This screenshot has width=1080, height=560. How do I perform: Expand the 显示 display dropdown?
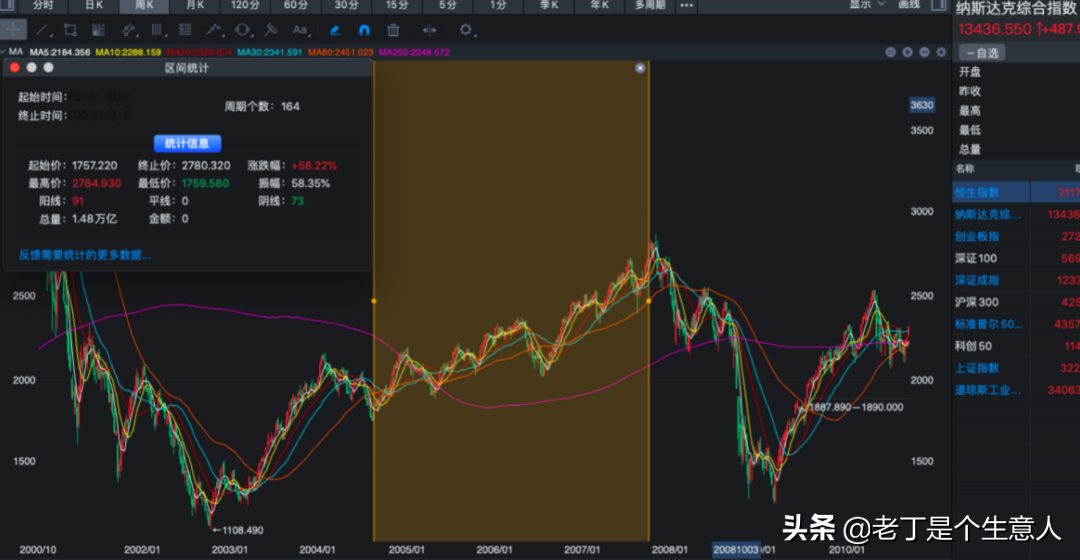(x=867, y=5)
